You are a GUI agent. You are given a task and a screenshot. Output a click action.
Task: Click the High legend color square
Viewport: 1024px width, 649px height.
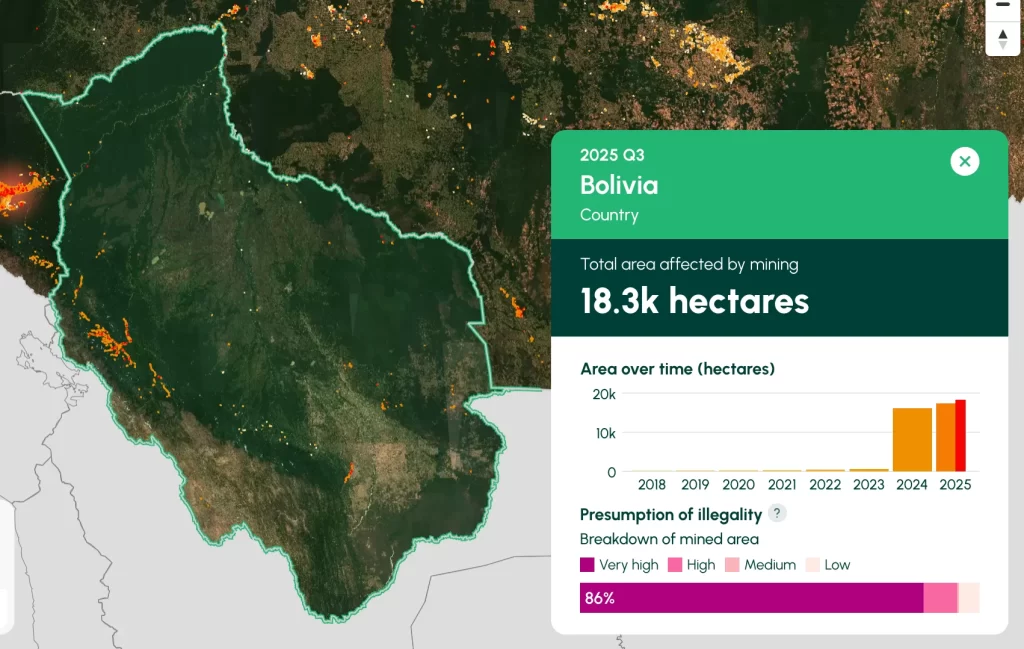pyautogui.click(x=674, y=565)
